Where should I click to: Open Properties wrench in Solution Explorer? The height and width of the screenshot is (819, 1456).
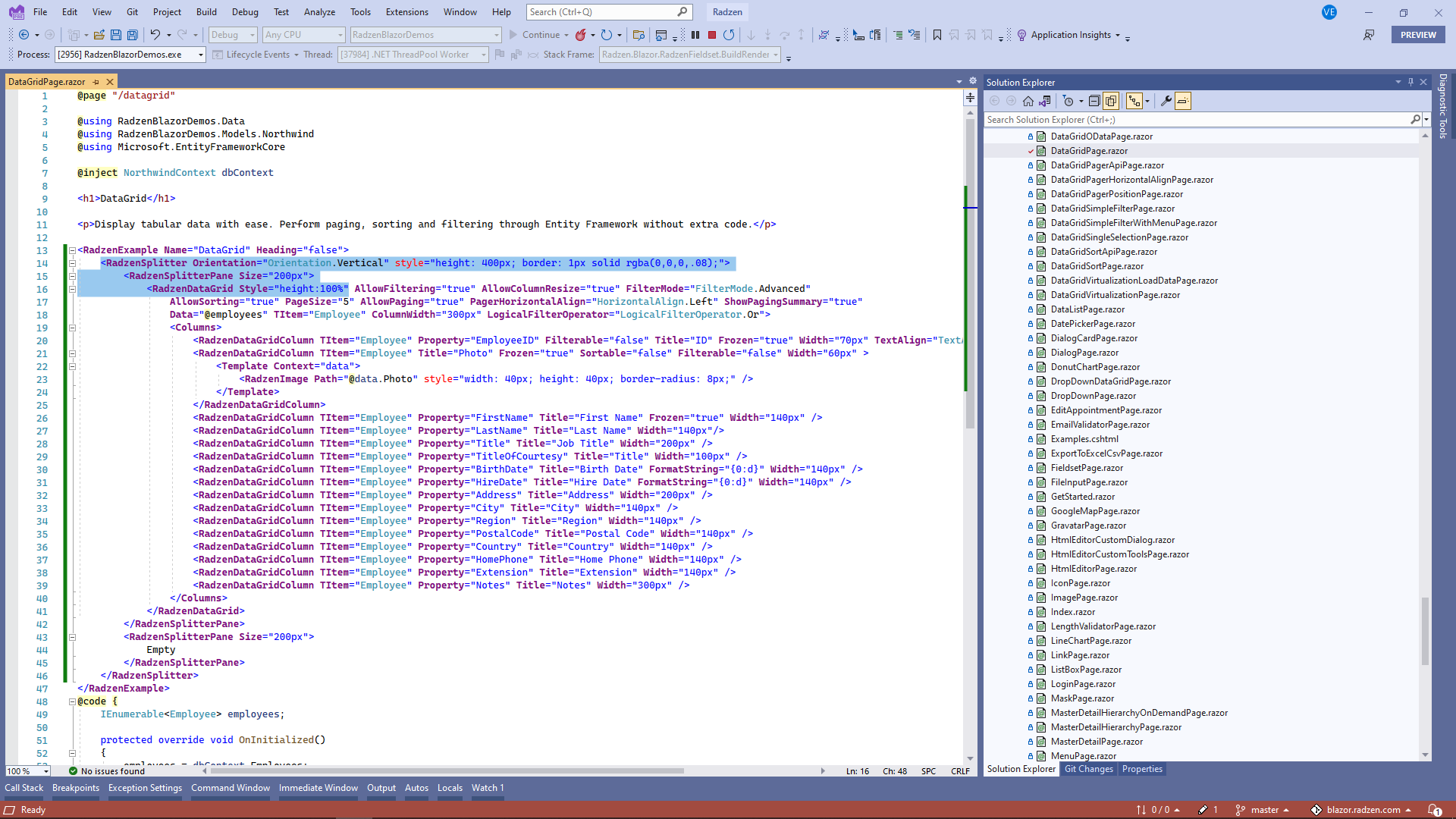[1166, 101]
